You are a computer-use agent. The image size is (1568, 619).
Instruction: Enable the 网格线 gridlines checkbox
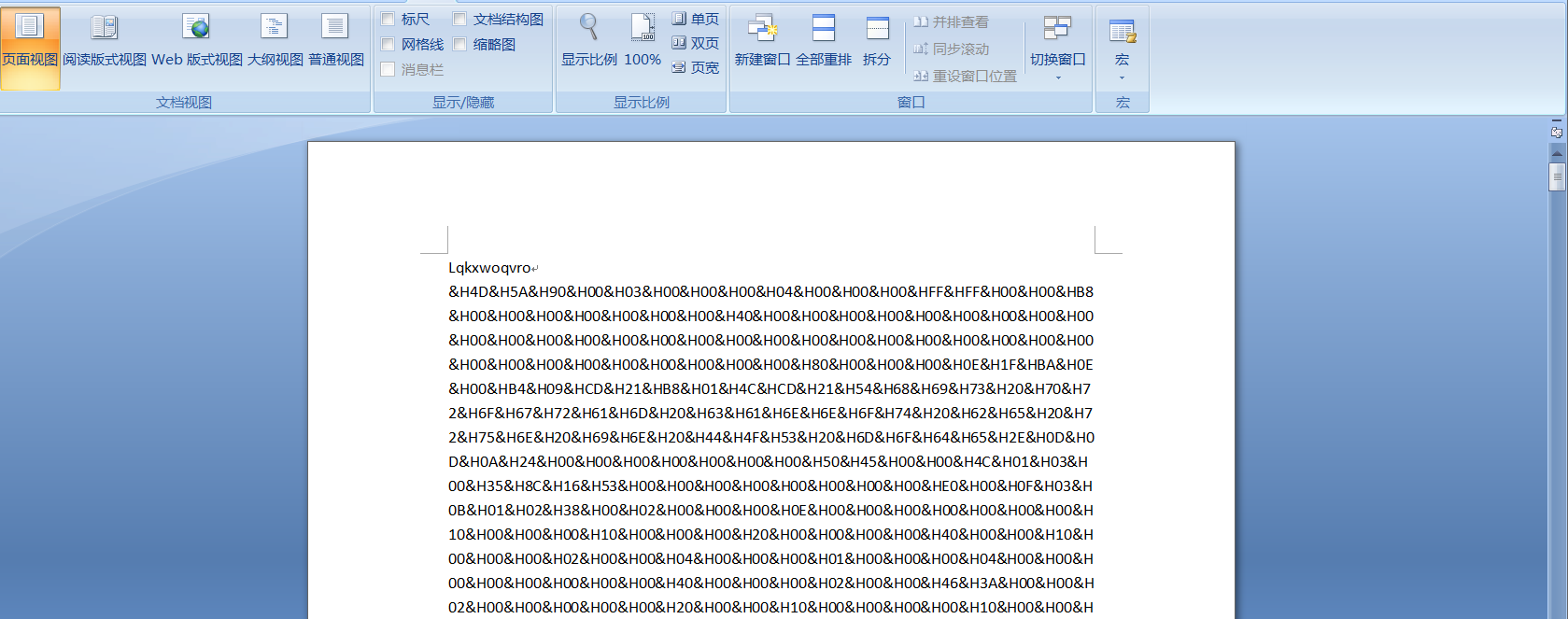(388, 44)
